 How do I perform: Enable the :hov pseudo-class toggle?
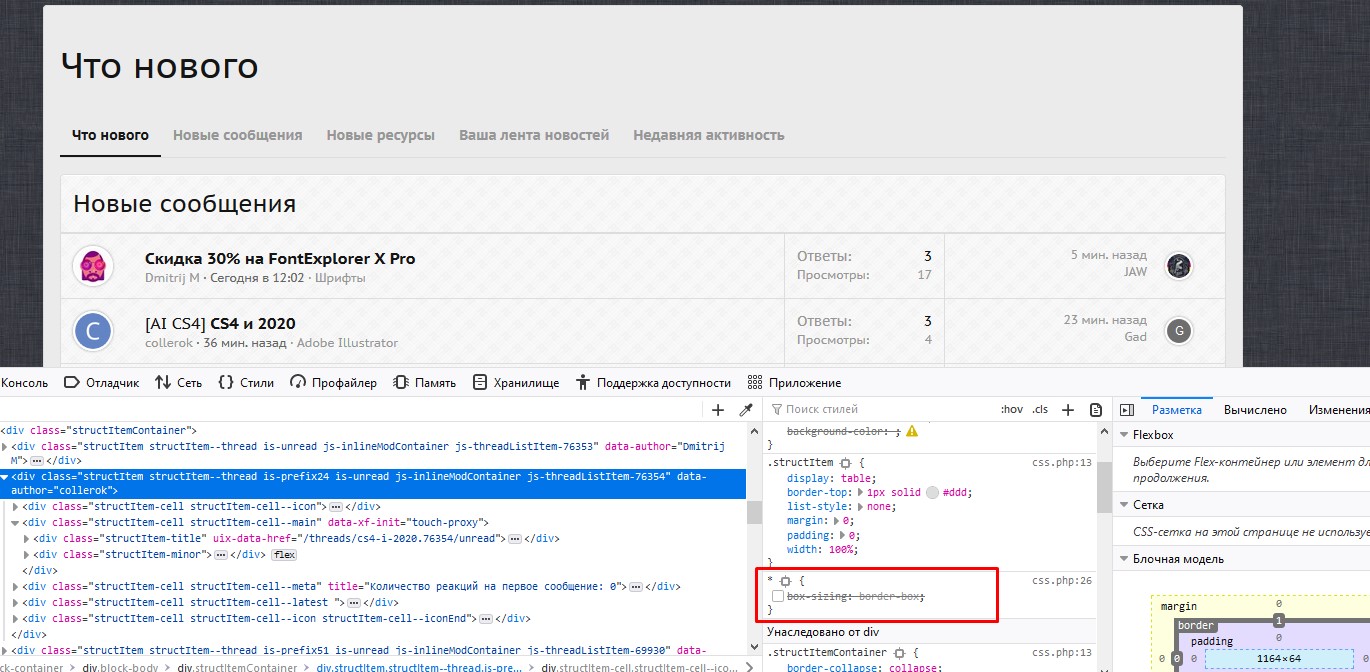coord(1011,409)
